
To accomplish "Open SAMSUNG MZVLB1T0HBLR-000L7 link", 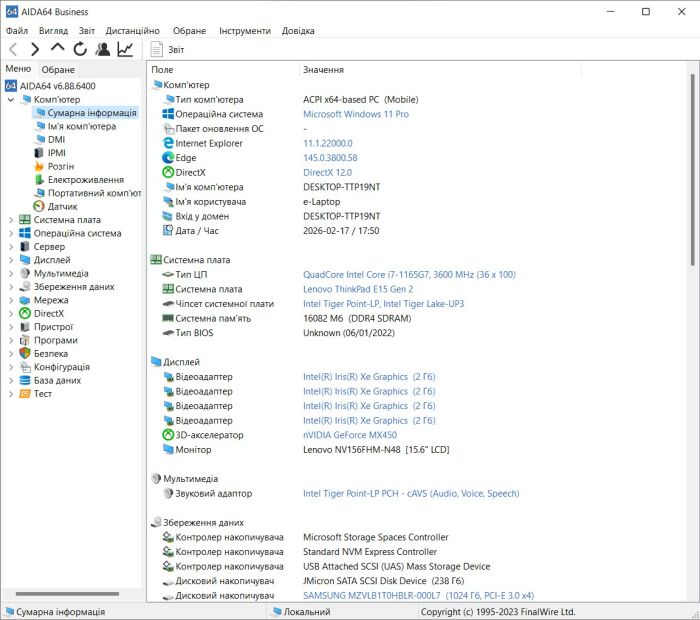I will [418, 595].
